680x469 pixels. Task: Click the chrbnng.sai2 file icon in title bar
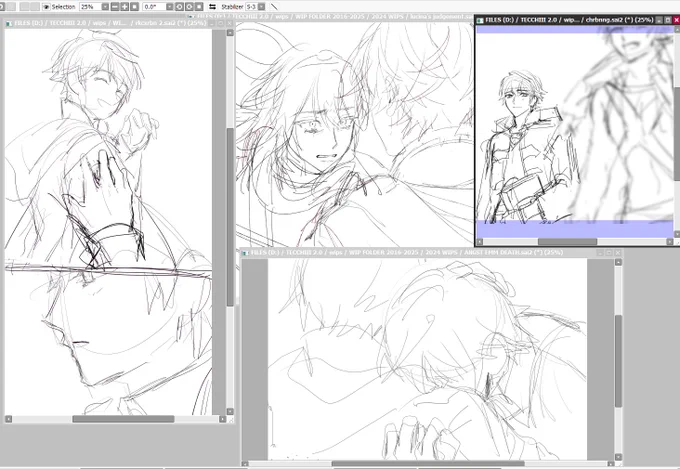[x=481, y=20]
